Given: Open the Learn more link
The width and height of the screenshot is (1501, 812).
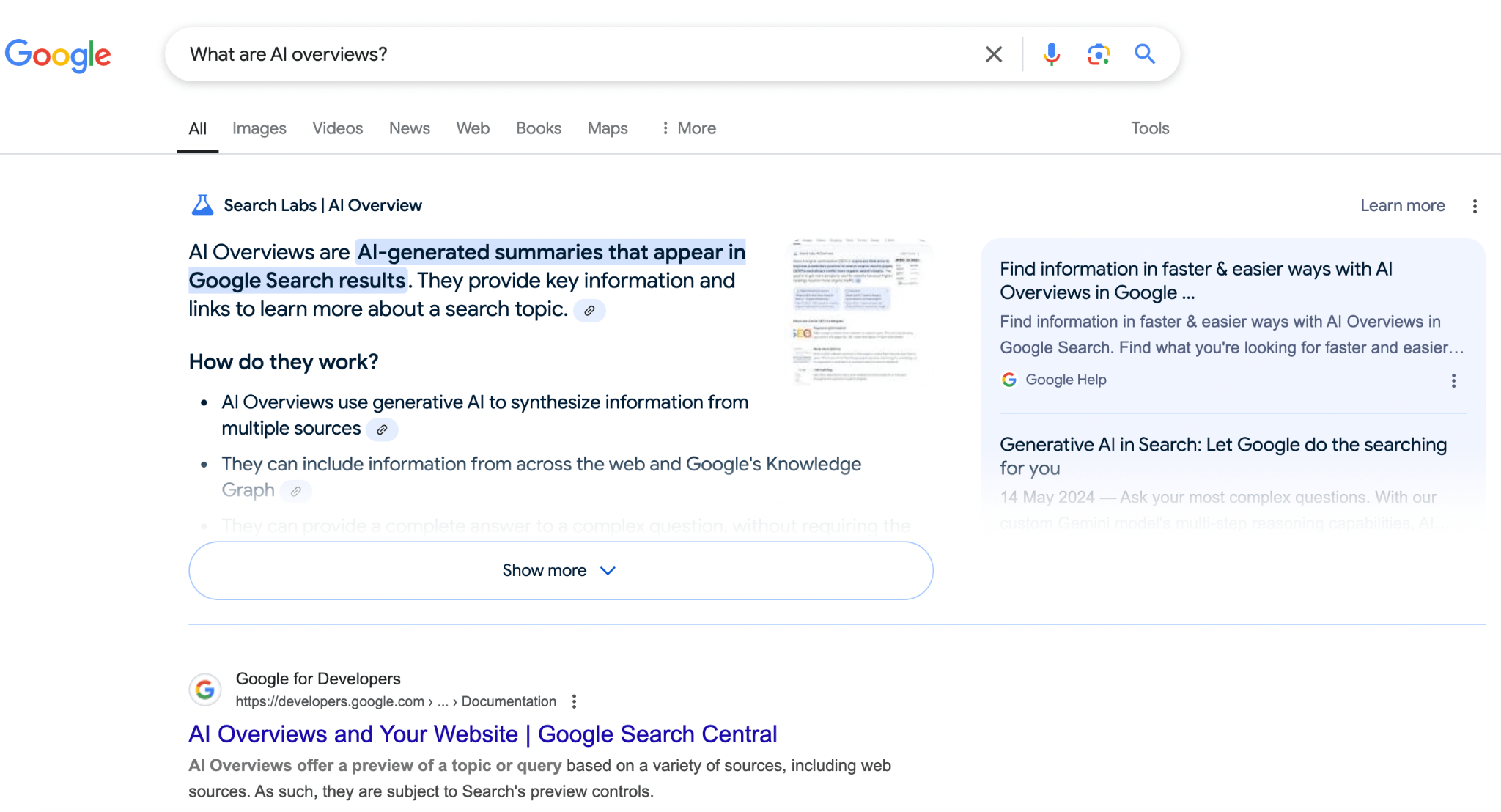Looking at the screenshot, I should coord(1402,205).
